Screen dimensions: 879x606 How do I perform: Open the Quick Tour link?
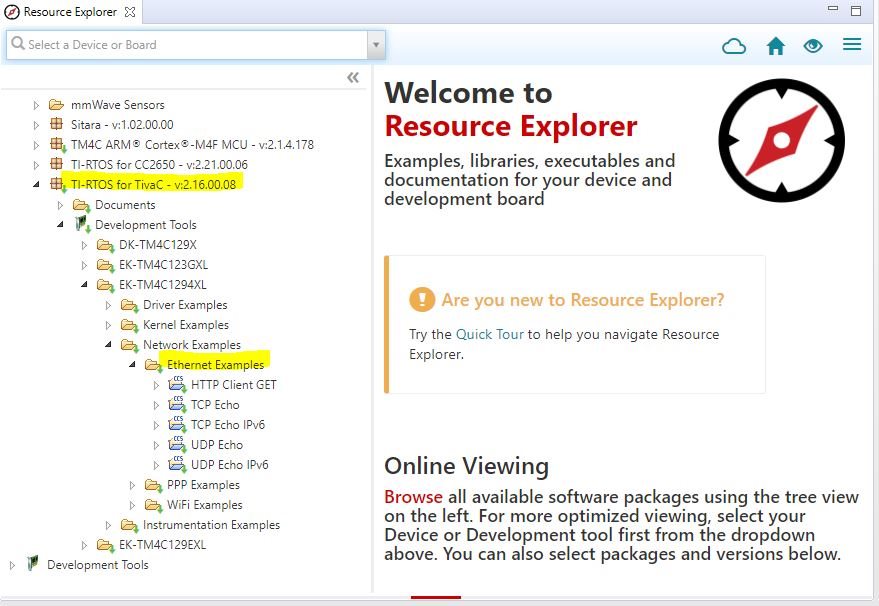489,334
